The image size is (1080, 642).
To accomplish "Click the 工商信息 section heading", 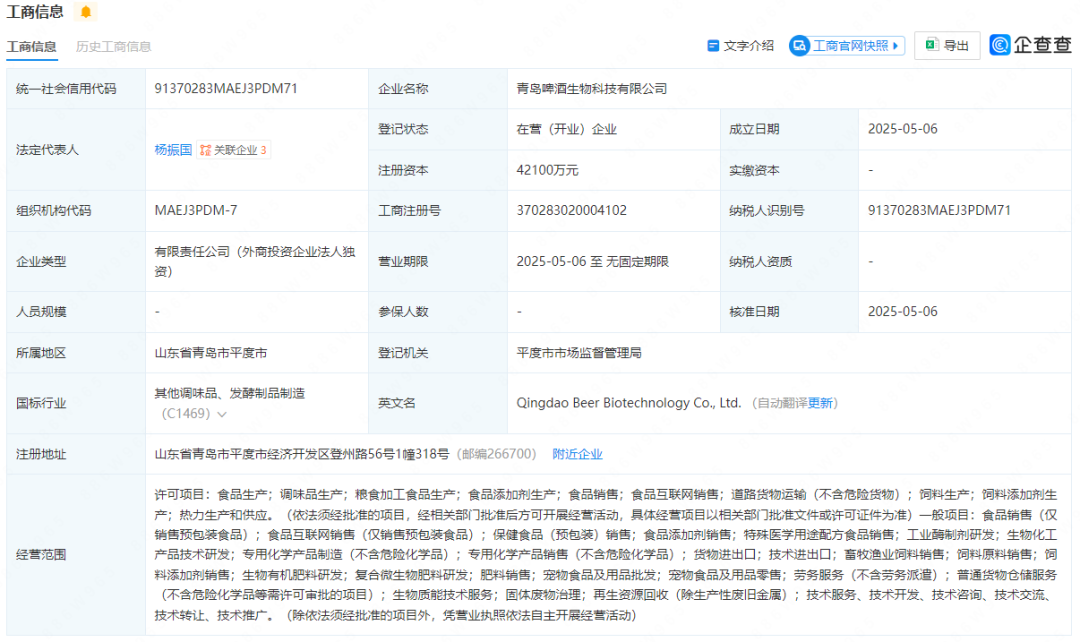I will (34, 12).
